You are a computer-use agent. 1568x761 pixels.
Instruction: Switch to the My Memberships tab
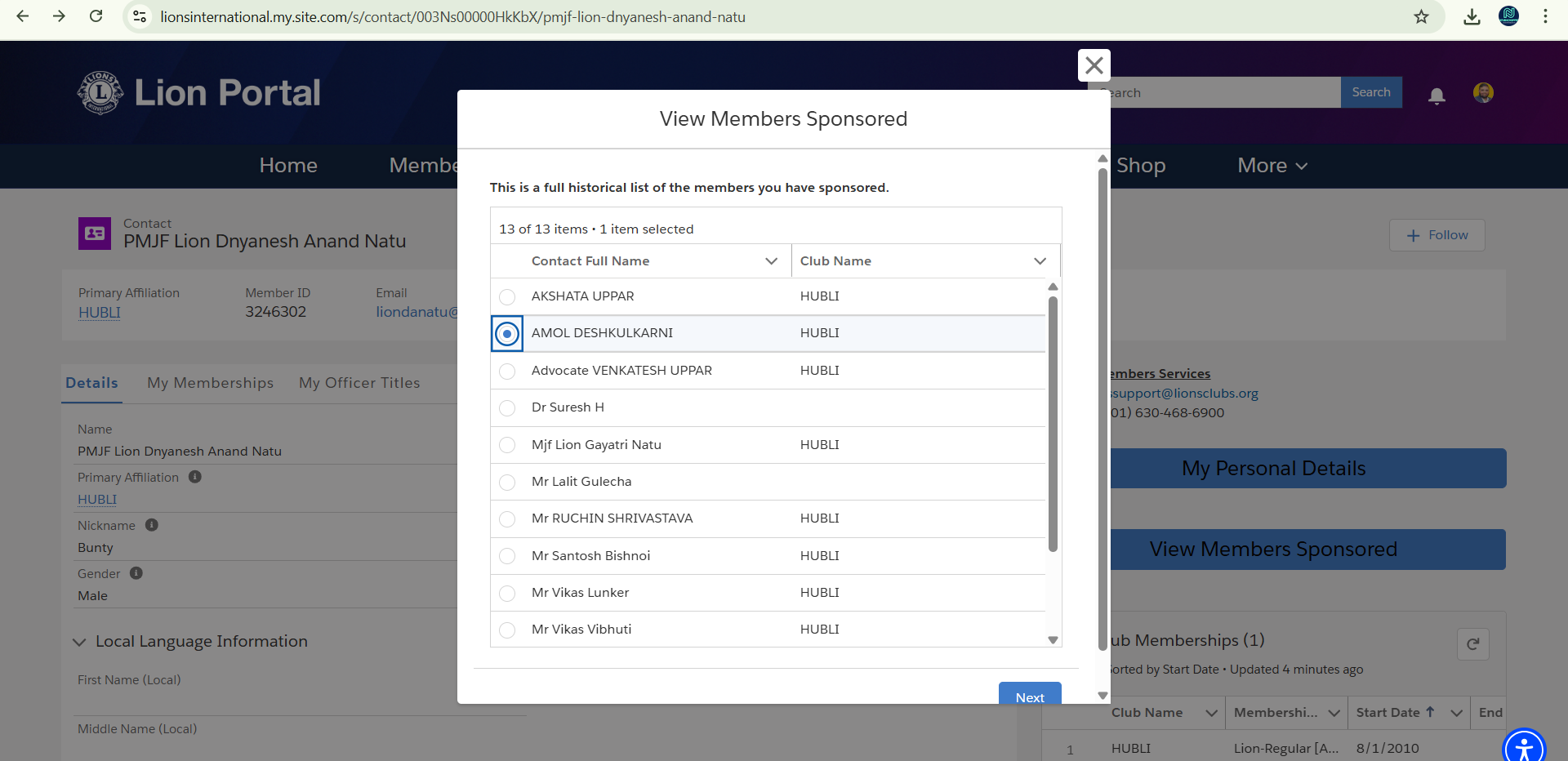pos(210,383)
